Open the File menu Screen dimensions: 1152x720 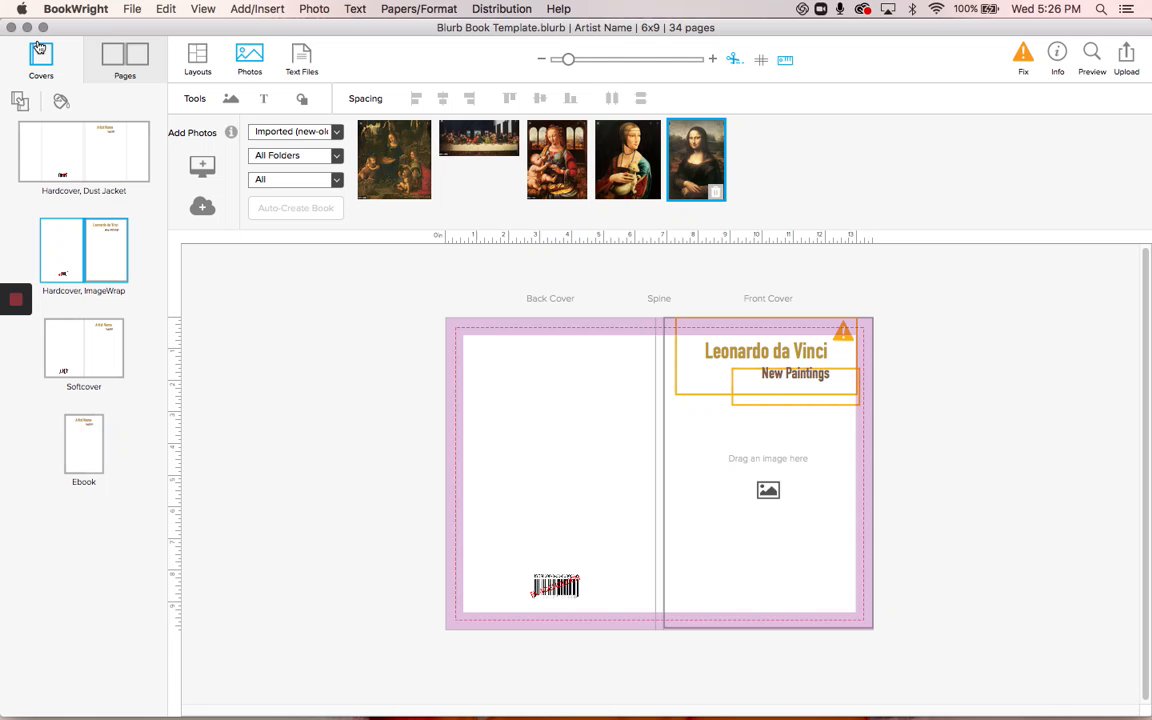coord(132,9)
